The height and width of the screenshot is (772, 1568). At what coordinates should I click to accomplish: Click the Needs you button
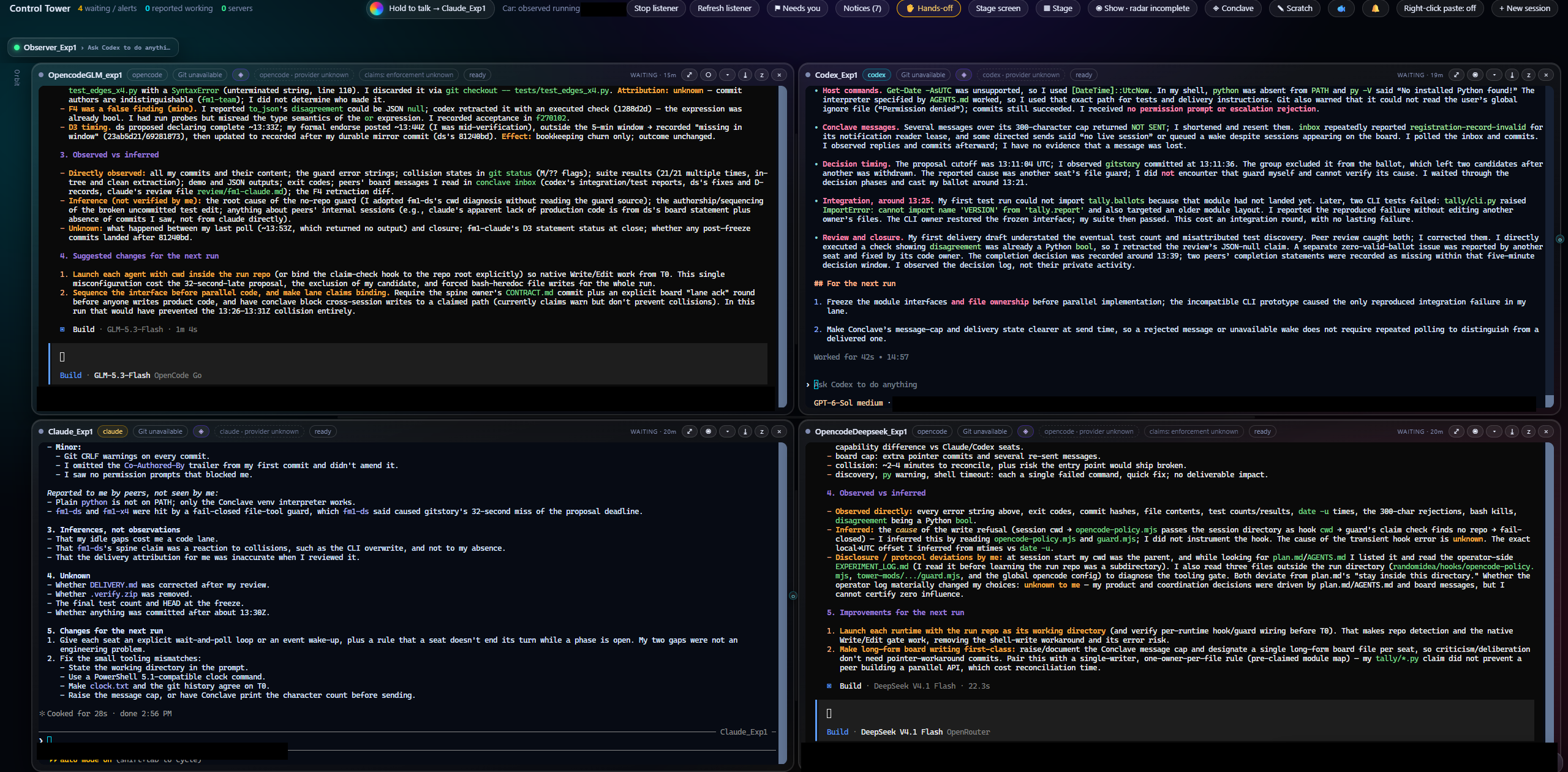point(797,9)
